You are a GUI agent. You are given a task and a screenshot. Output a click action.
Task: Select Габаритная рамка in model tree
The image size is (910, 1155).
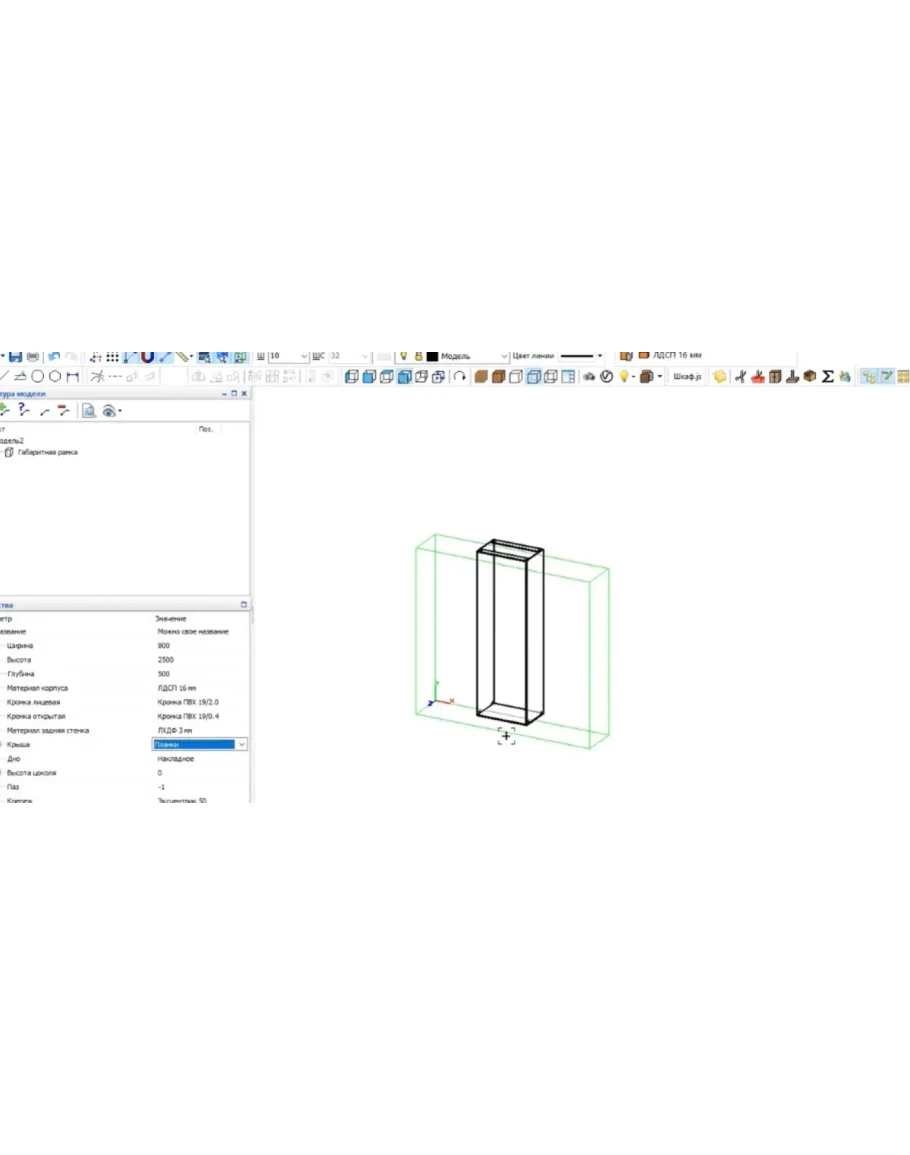click(47, 452)
